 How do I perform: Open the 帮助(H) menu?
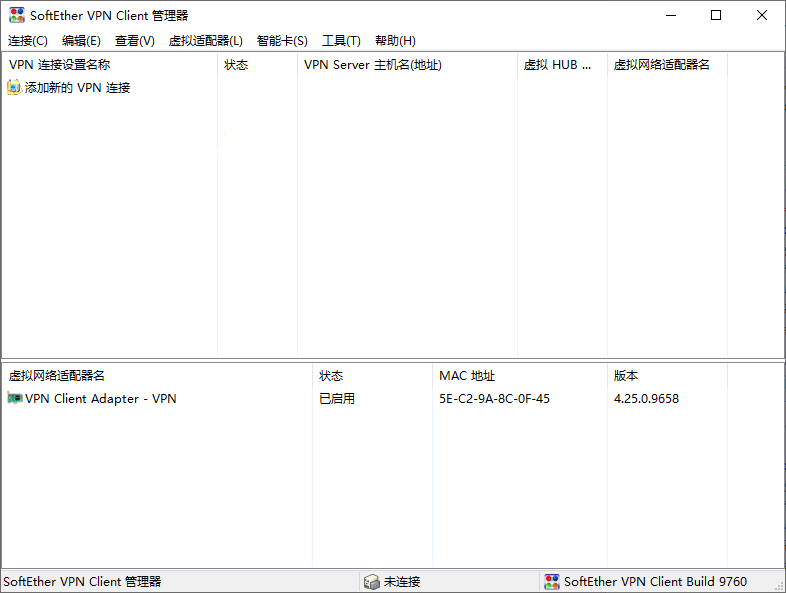[396, 41]
